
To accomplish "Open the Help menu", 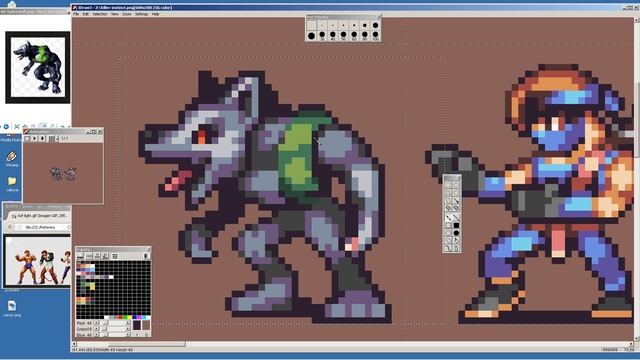I will pos(156,14).
